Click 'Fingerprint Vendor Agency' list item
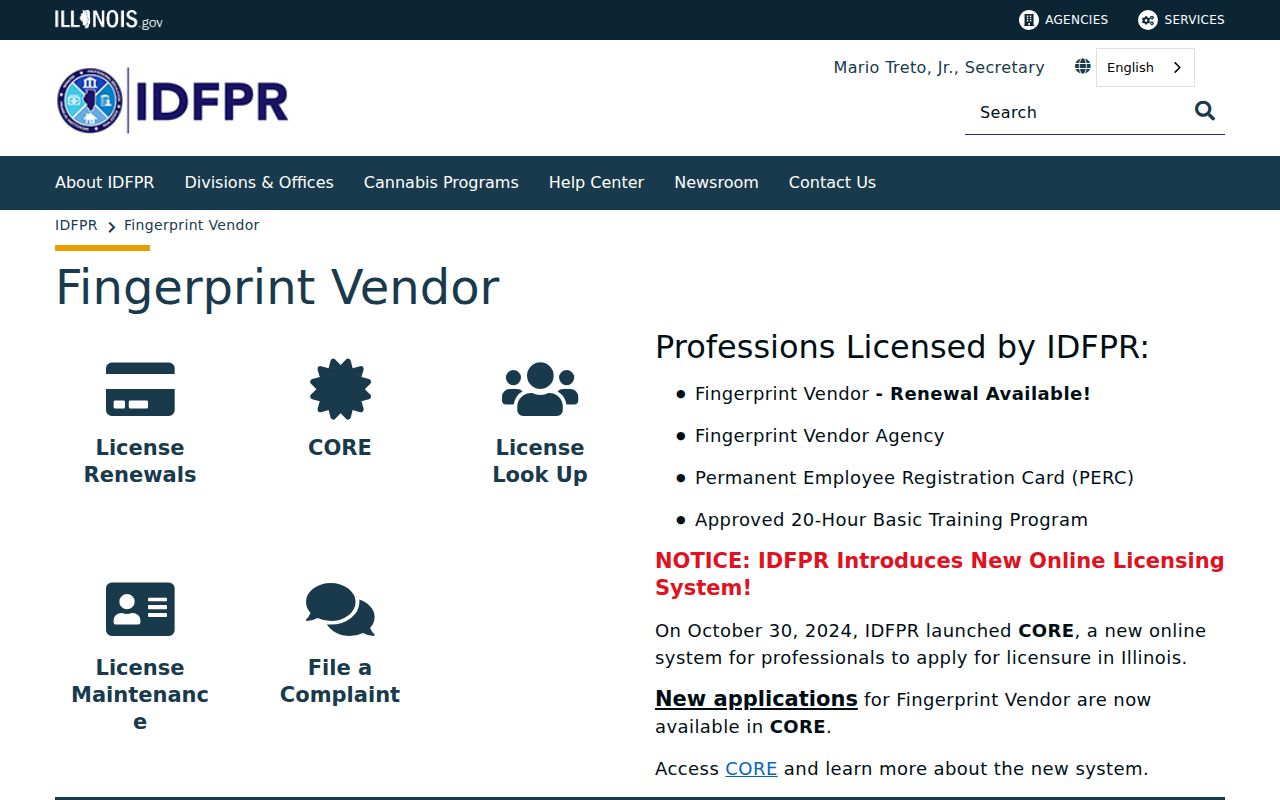This screenshot has height=800, width=1280. coord(819,436)
